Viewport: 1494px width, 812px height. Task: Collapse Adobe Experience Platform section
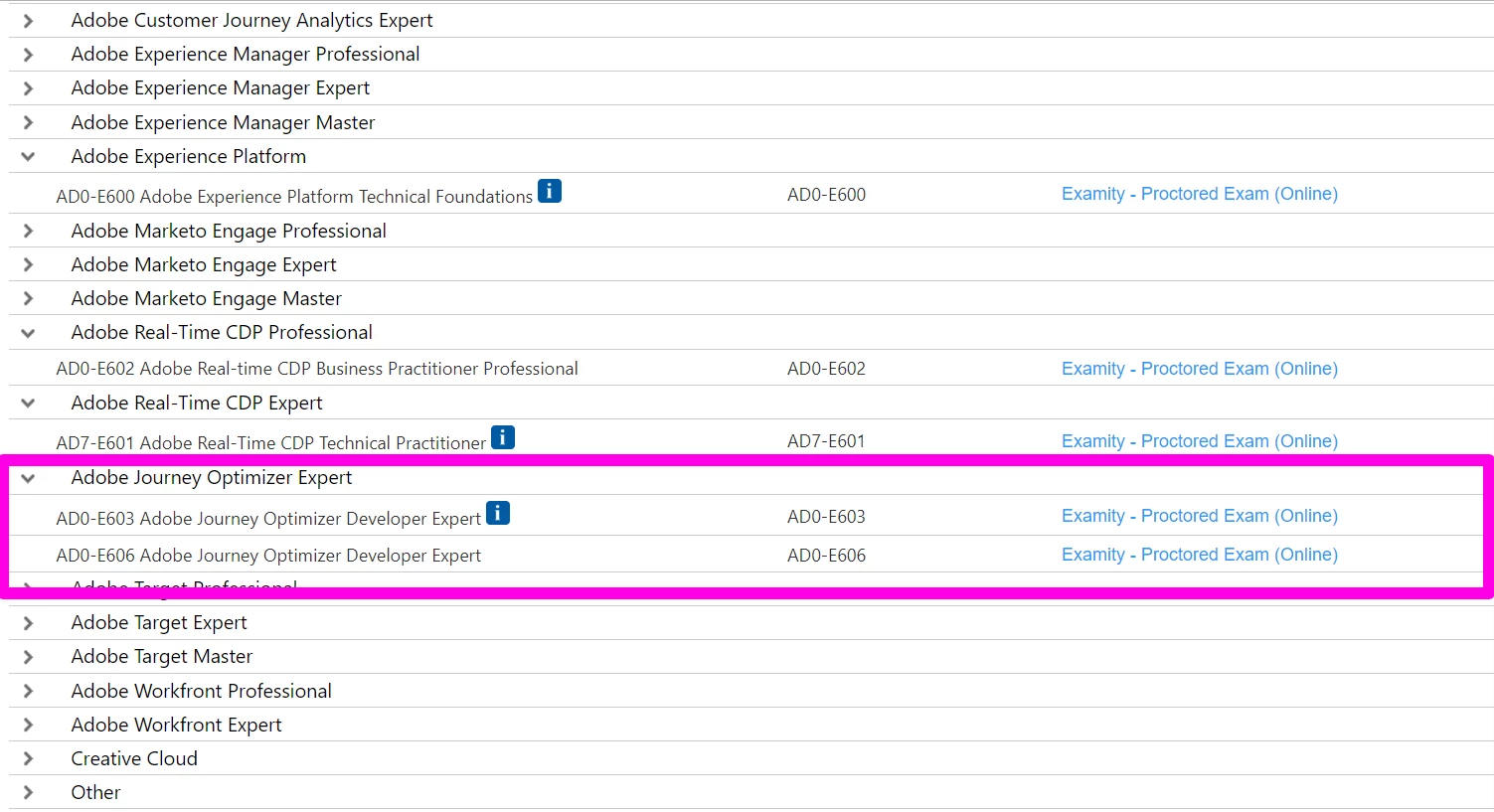[28, 156]
